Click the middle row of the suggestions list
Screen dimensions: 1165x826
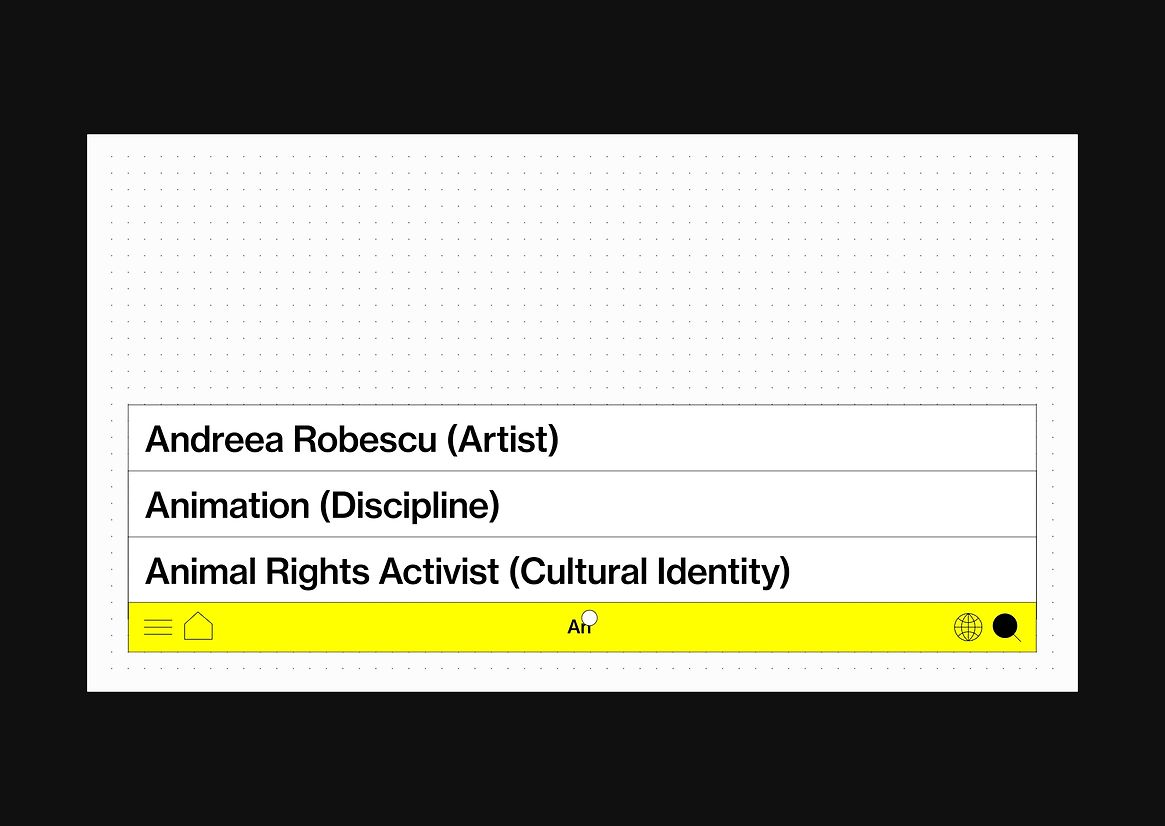(582, 504)
